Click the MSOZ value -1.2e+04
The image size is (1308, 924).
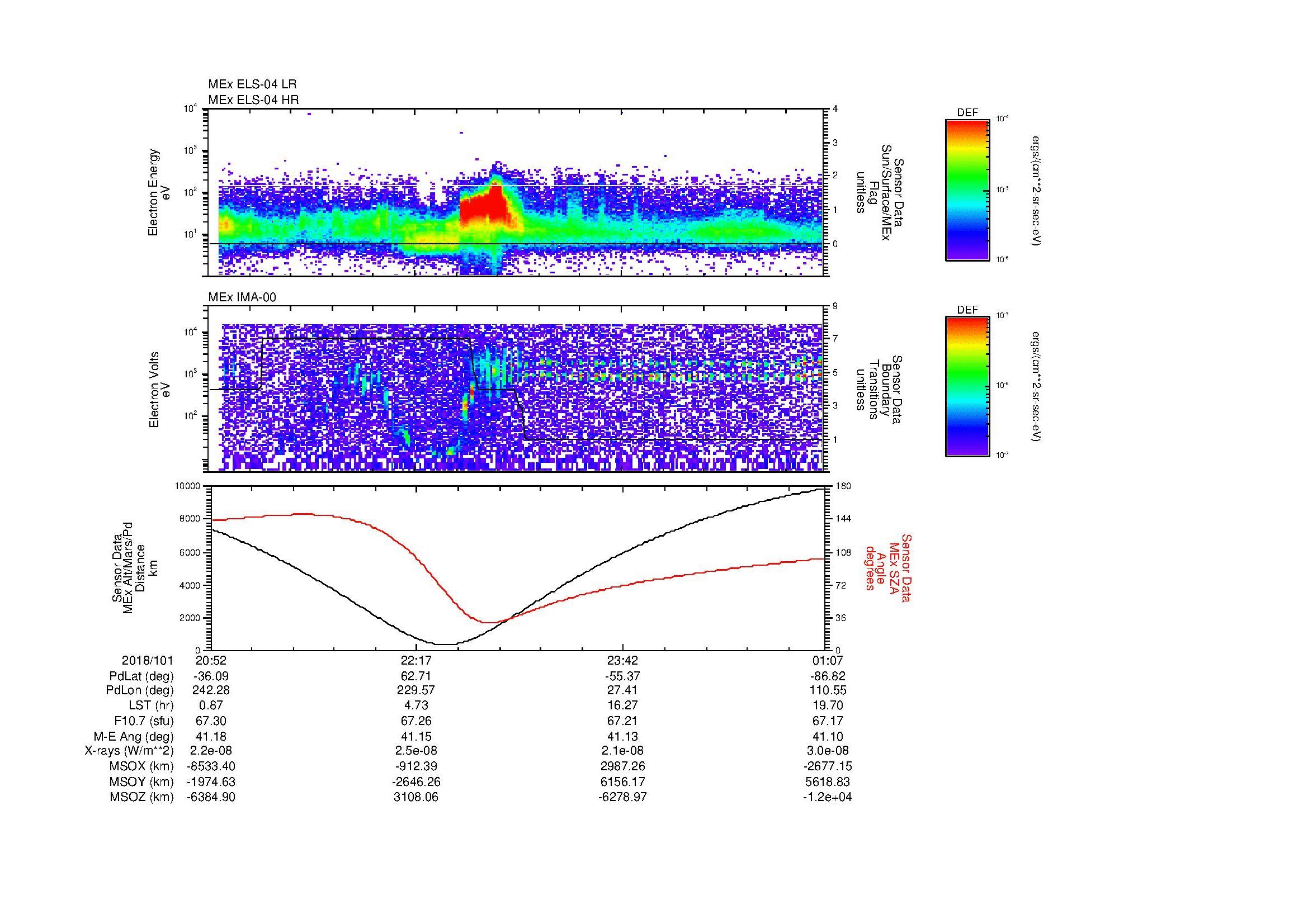coord(829,797)
